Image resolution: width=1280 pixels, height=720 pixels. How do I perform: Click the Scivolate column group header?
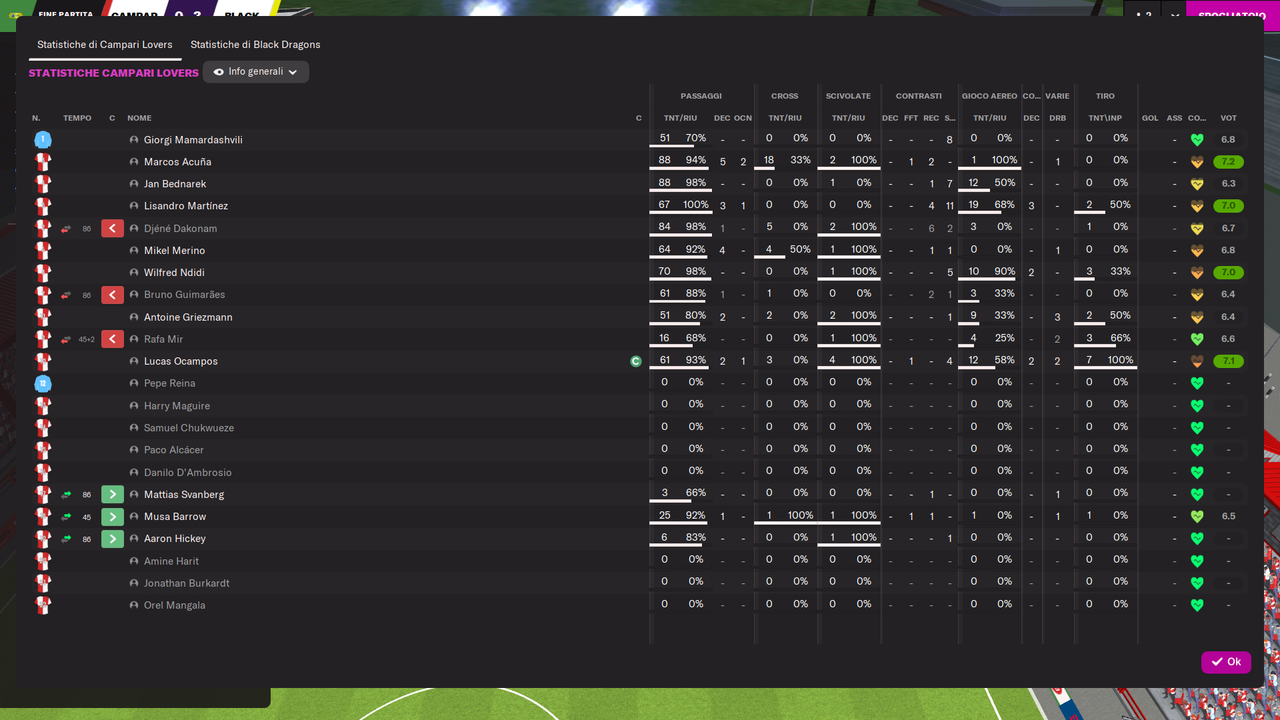(x=848, y=96)
